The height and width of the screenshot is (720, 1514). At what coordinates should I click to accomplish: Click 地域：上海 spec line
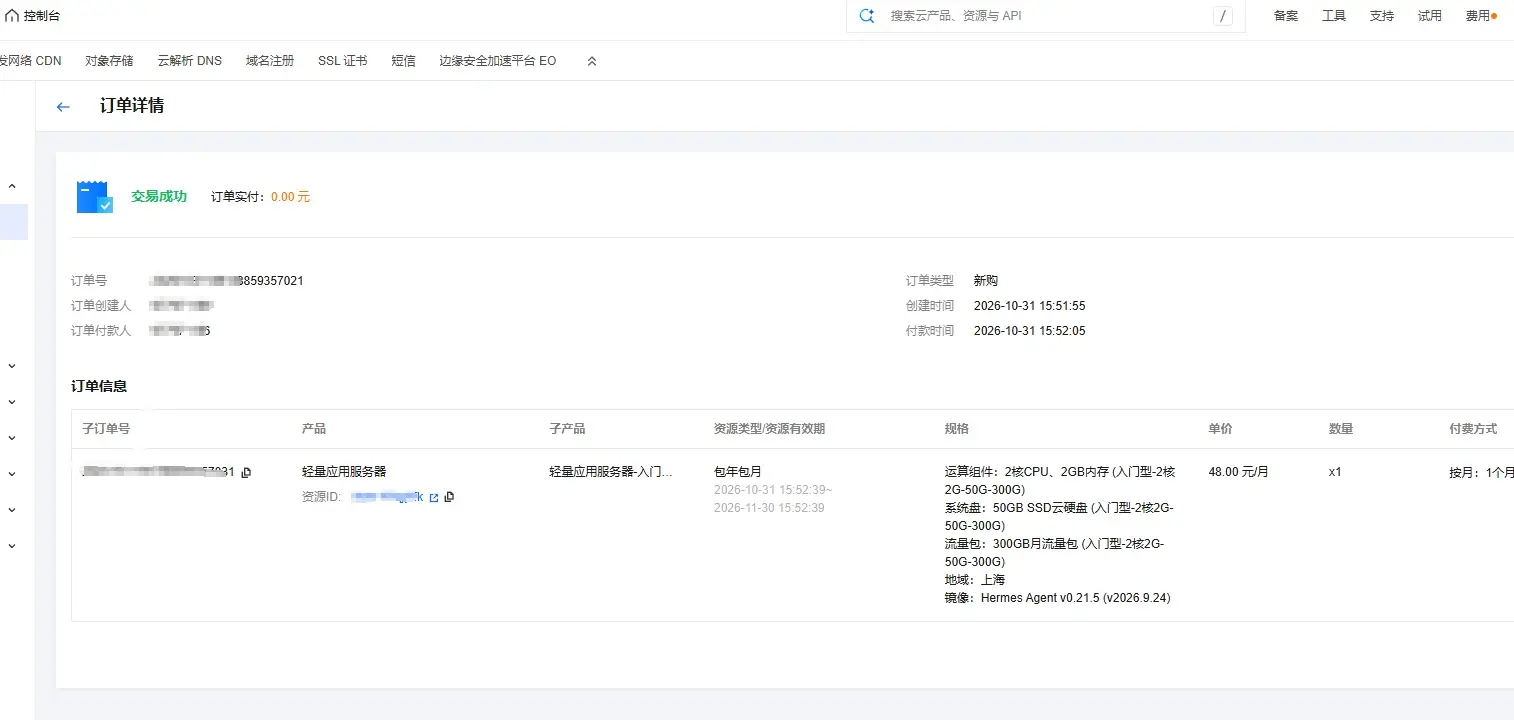(x=975, y=580)
